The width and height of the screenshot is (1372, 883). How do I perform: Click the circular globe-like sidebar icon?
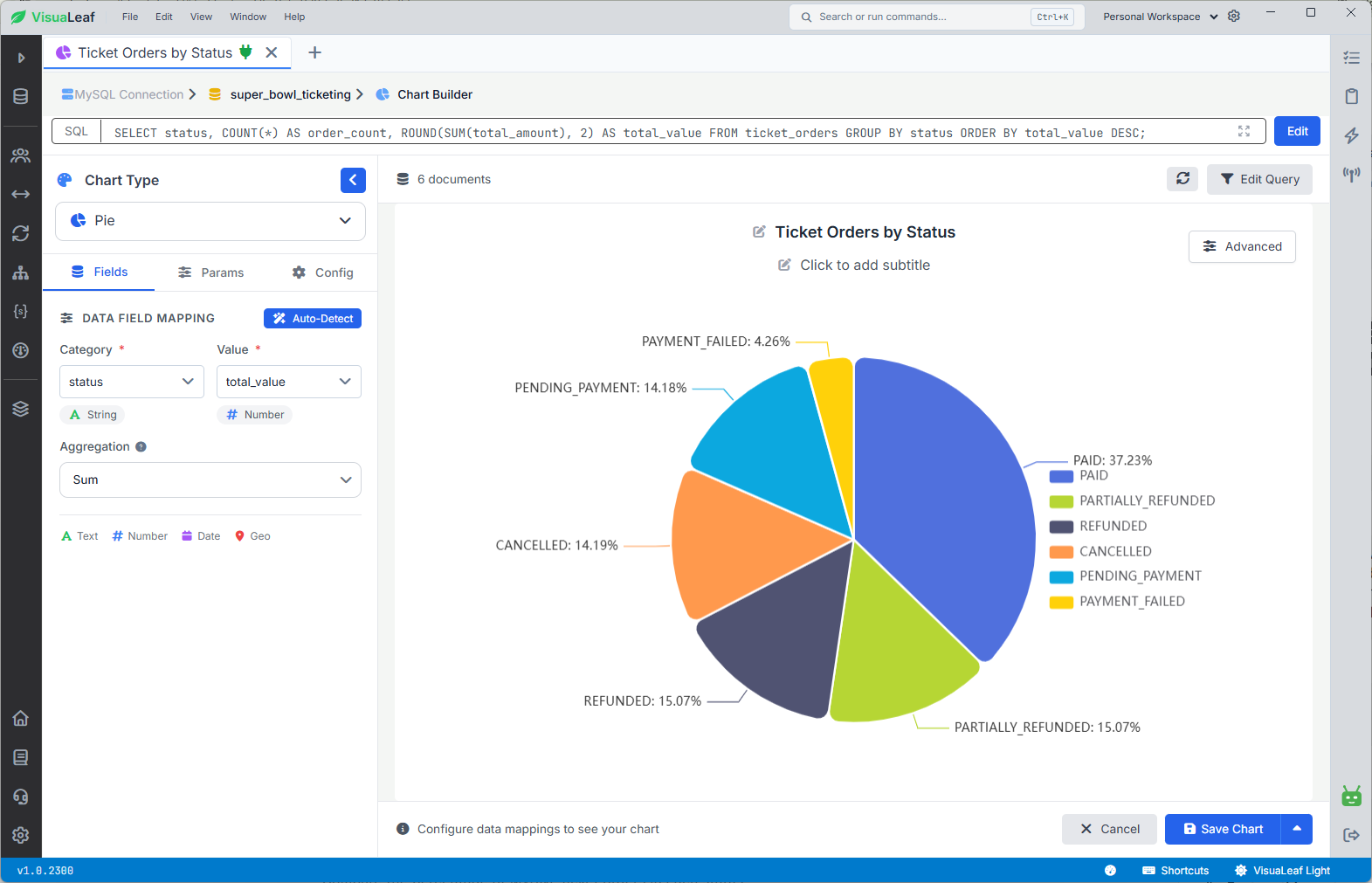tap(21, 350)
